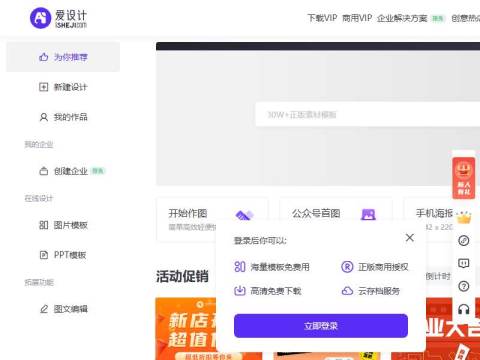480x360 pixels.
Task: Open the 开始作图 card
Action: [x=212, y=219]
